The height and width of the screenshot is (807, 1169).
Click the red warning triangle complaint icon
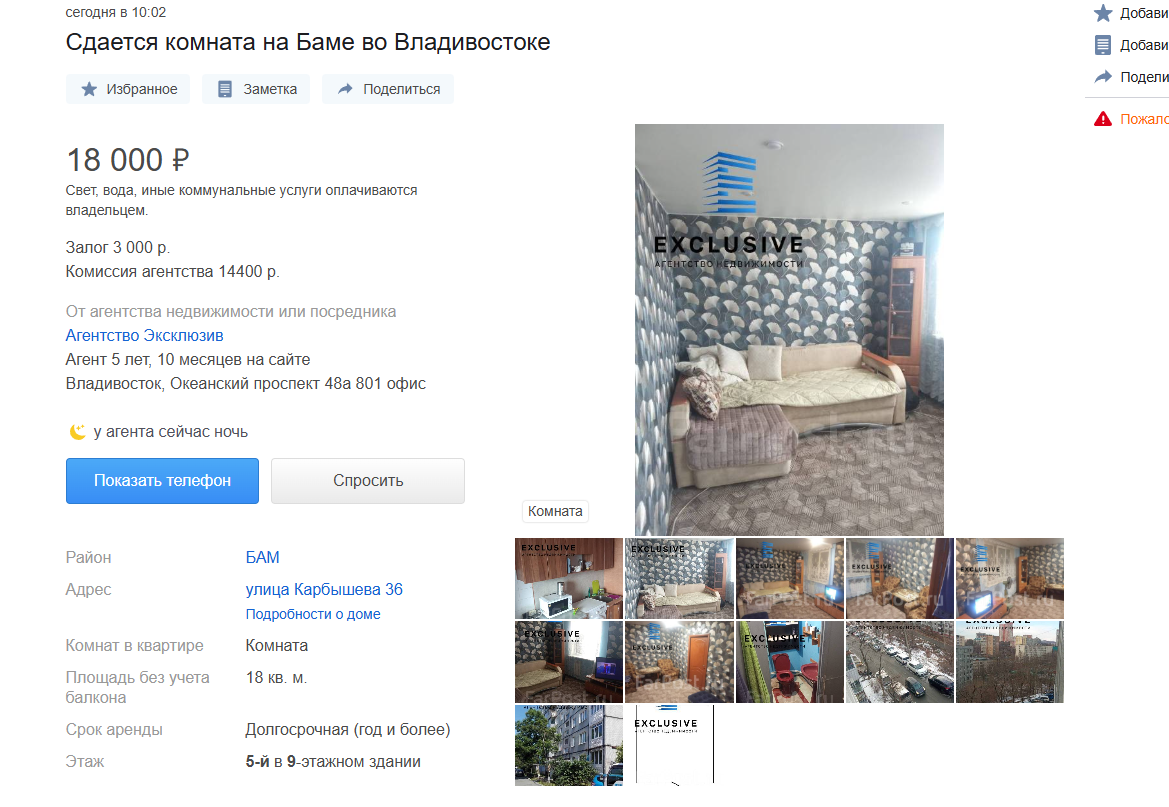pyautogui.click(x=1103, y=119)
